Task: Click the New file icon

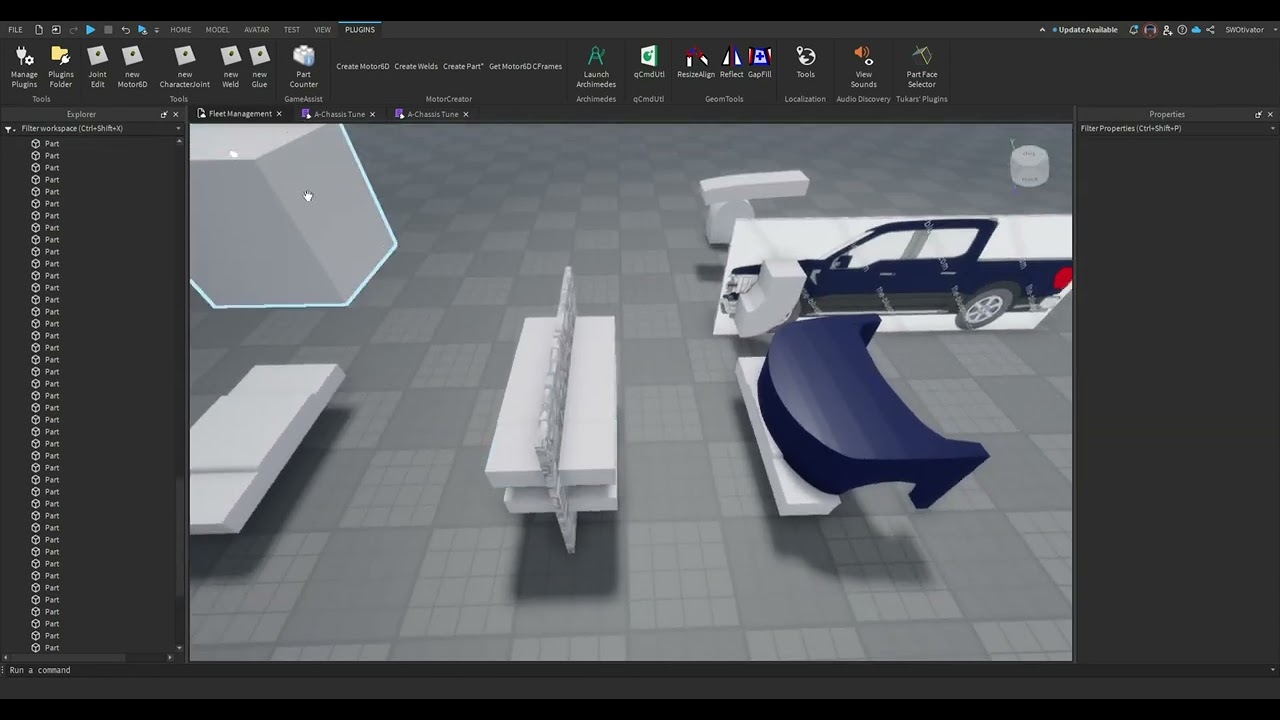Action: point(39,30)
